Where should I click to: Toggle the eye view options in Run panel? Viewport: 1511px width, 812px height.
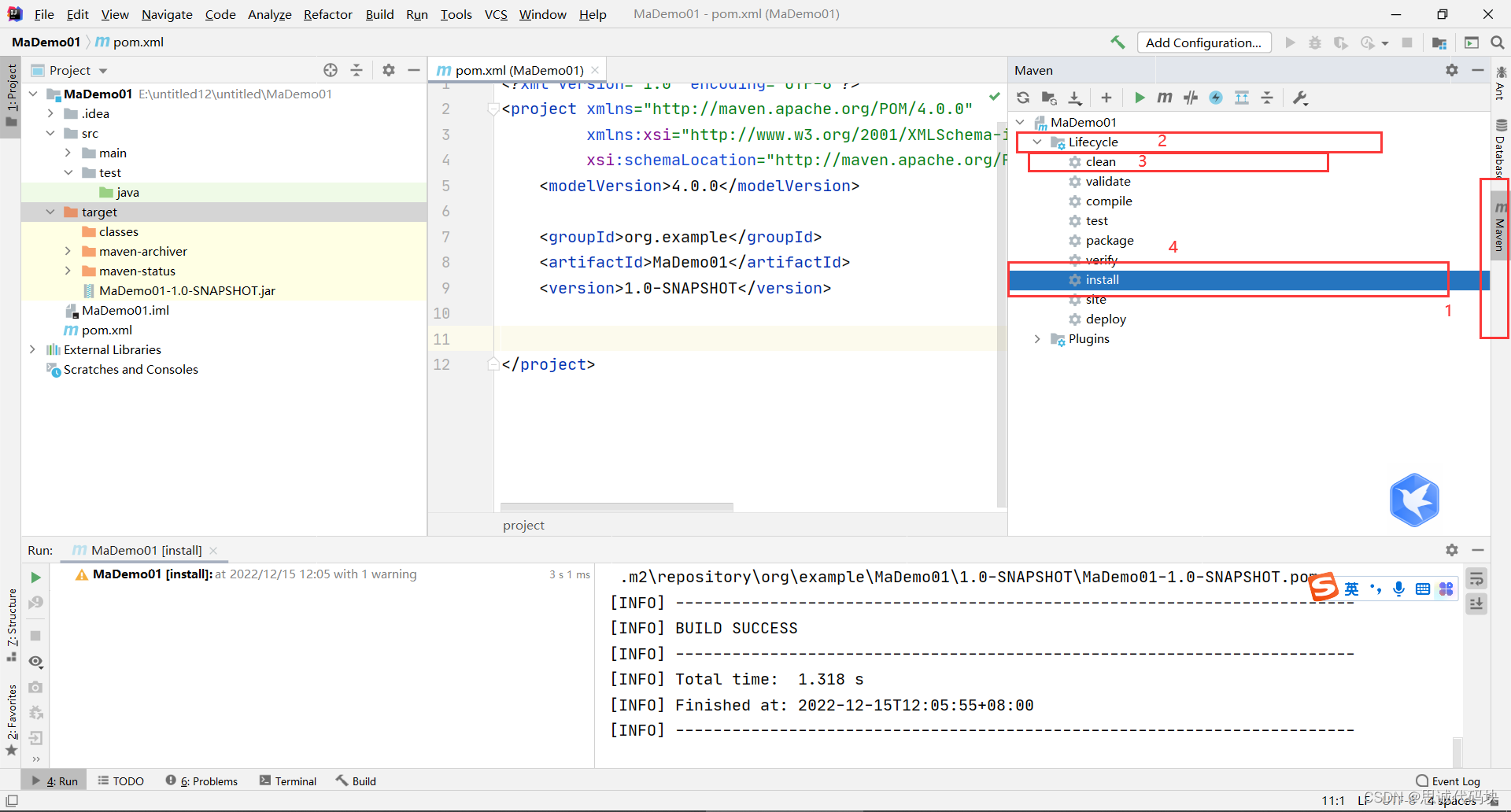click(x=35, y=662)
